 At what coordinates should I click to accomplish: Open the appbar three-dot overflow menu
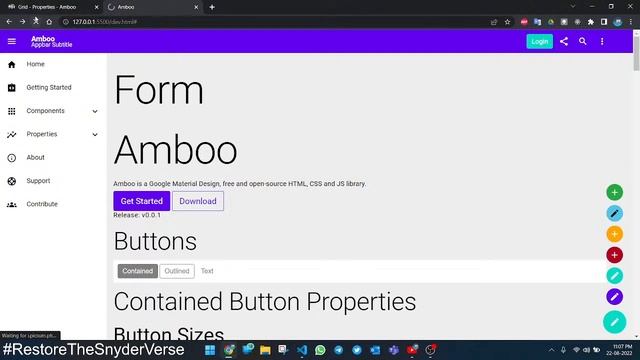[x=602, y=41]
